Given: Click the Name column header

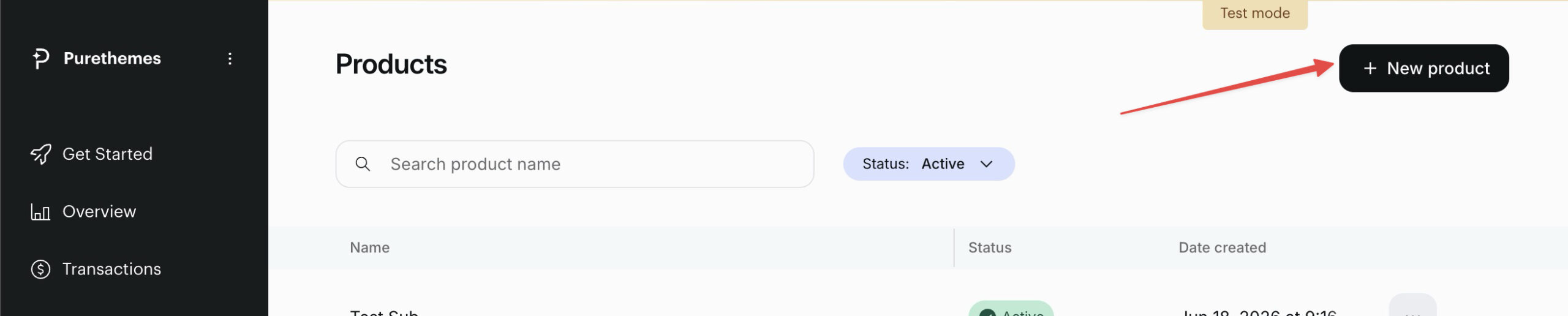Looking at the screenshot, I should pyautogui.click(x=369, y=248).
